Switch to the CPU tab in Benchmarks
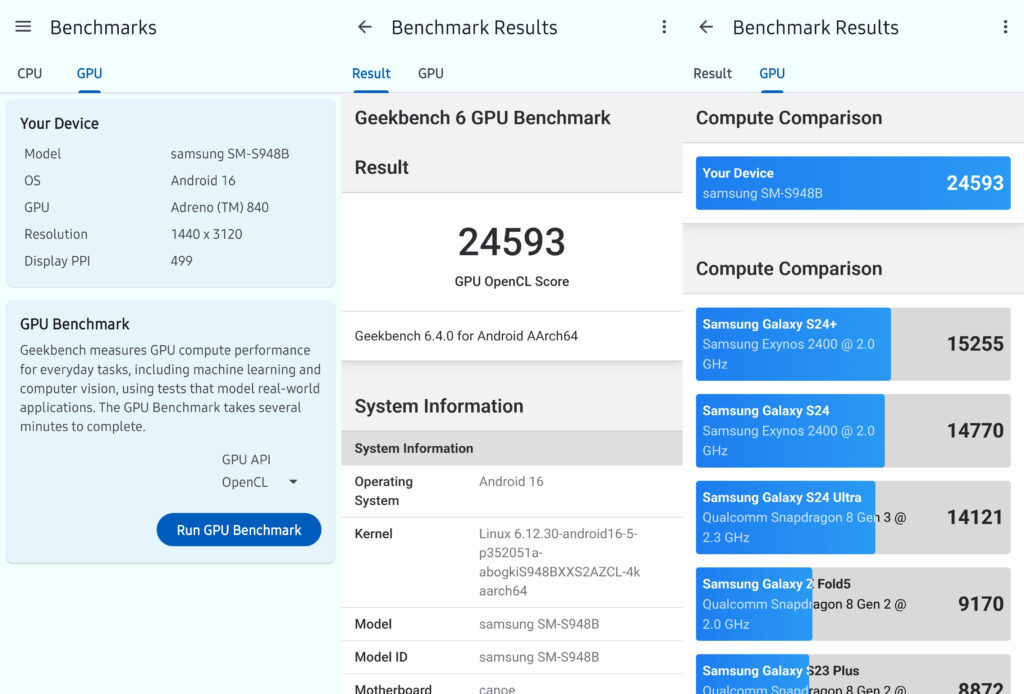The image size is (1024, 694). 29,73
